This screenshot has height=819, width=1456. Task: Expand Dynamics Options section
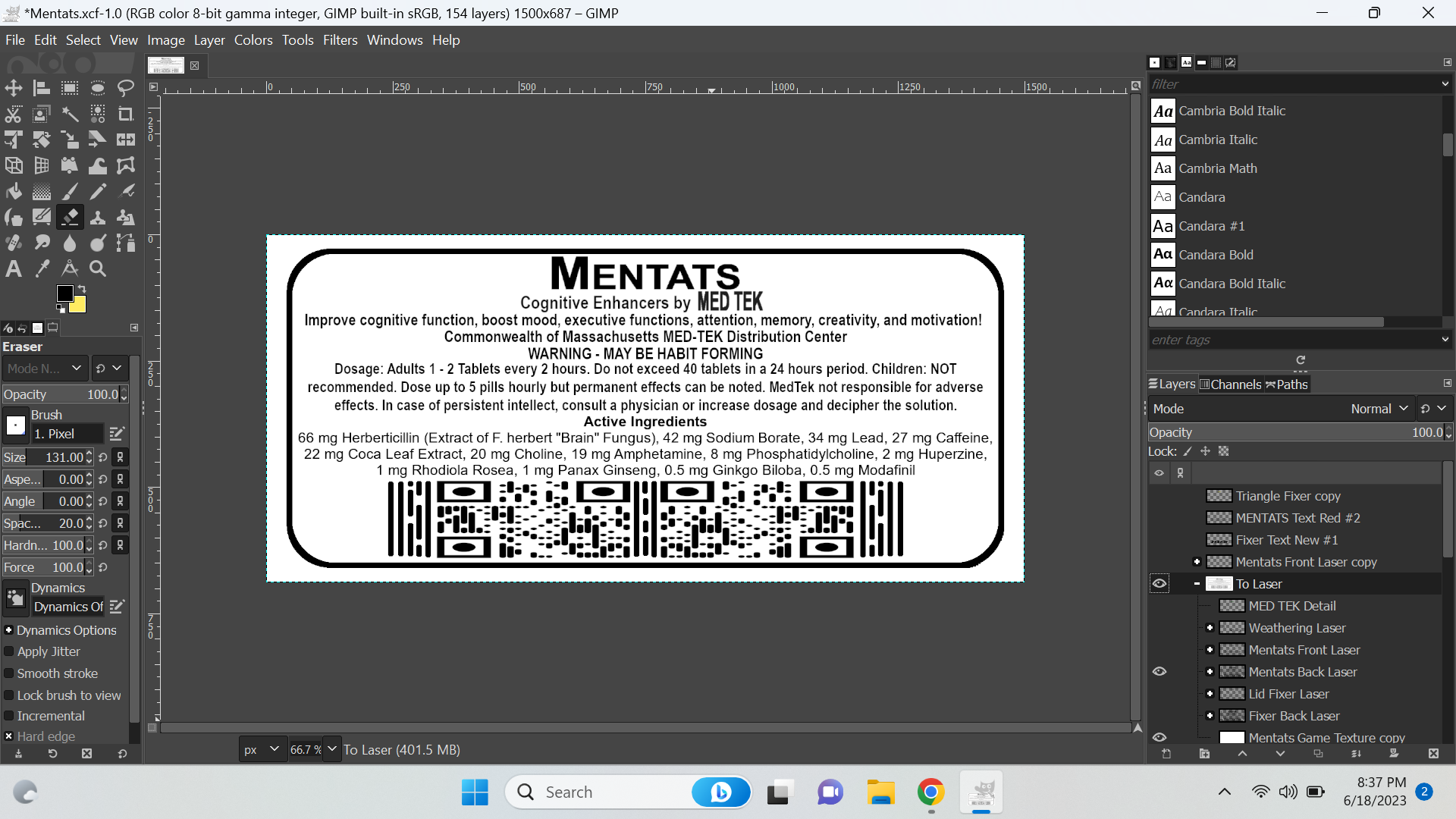9,630
